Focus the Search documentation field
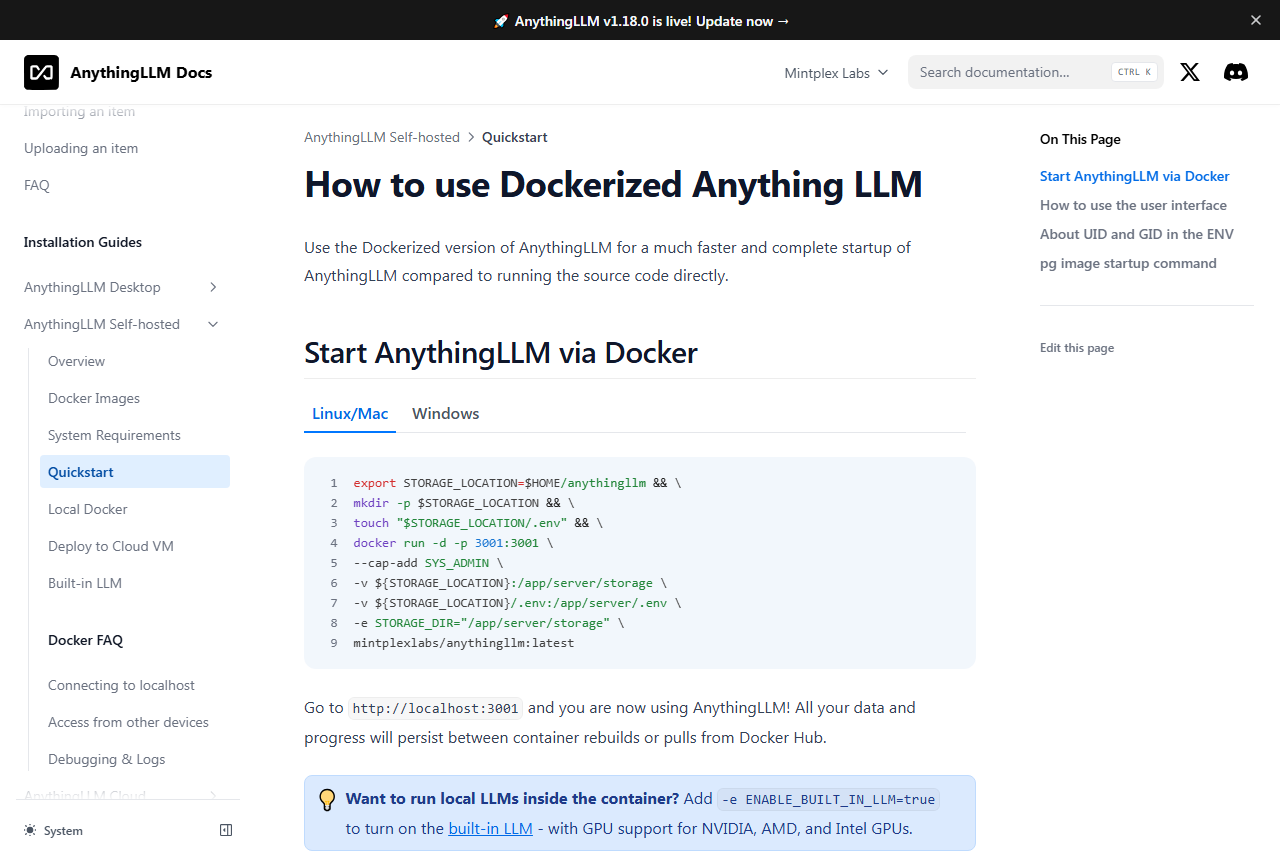 (1036, 72)
